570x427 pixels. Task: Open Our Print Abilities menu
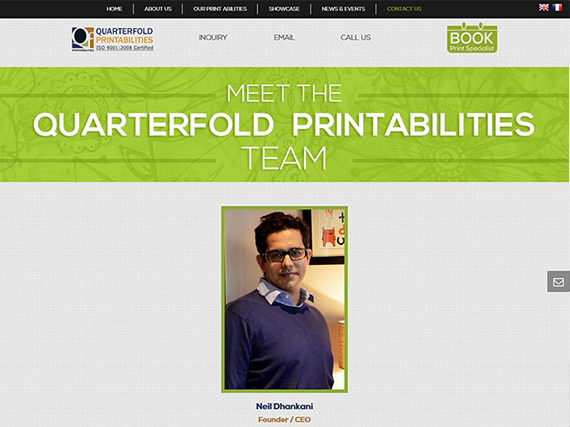click(220, 9)
